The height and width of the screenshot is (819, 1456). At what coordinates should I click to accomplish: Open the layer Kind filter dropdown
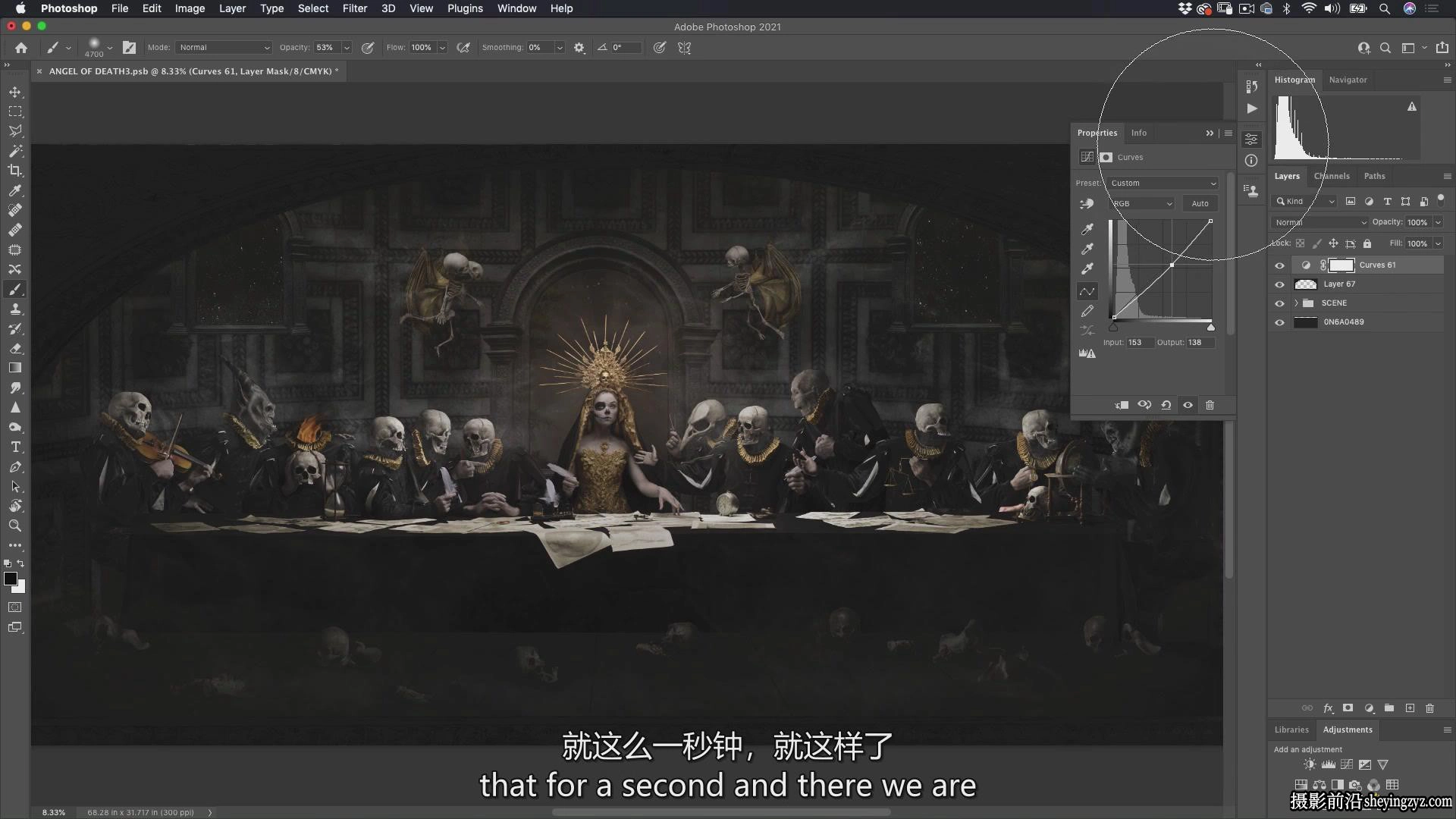pyautogui.click(x=1305, y=201)
